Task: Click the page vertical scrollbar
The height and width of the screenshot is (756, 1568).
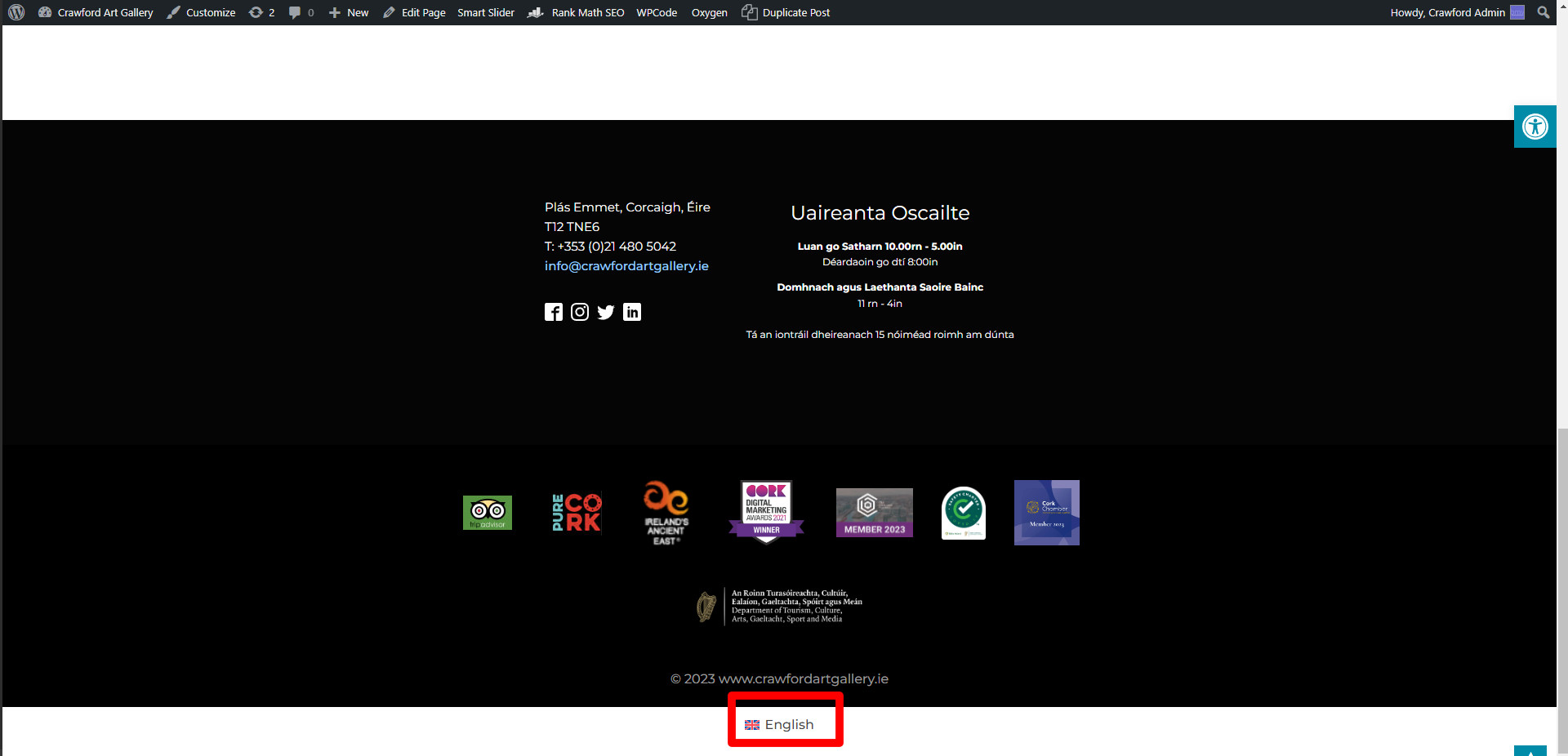Action: coord(1561,571)
